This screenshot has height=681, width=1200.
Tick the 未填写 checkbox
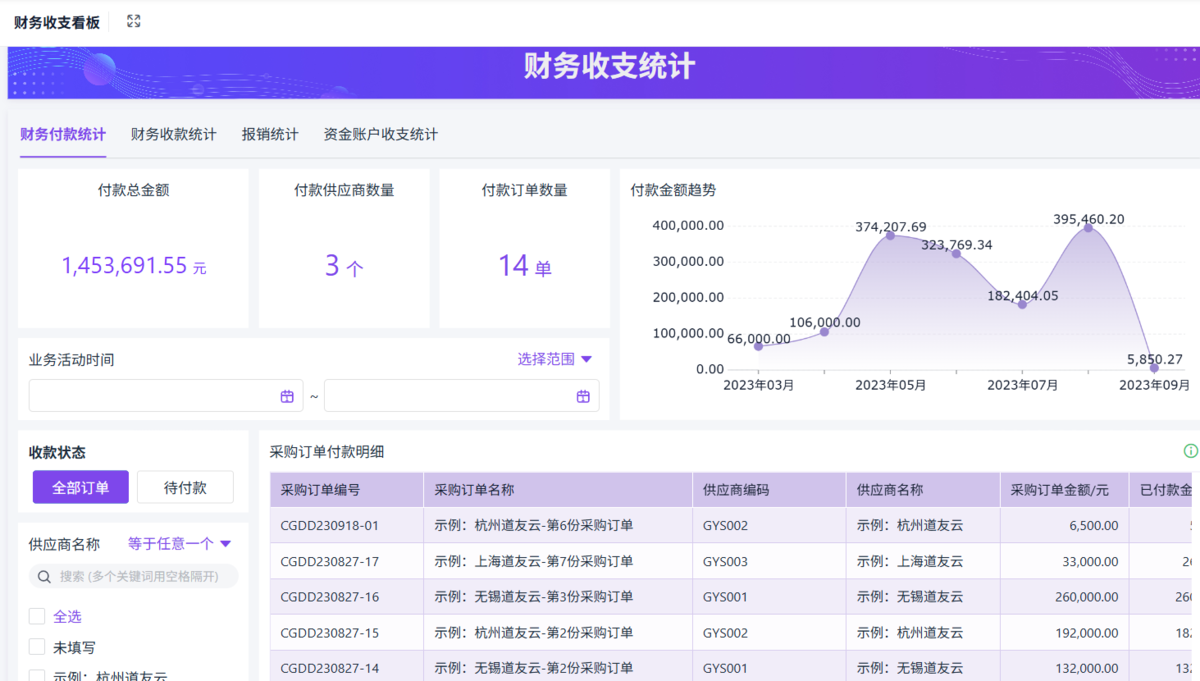click(37, 647)
